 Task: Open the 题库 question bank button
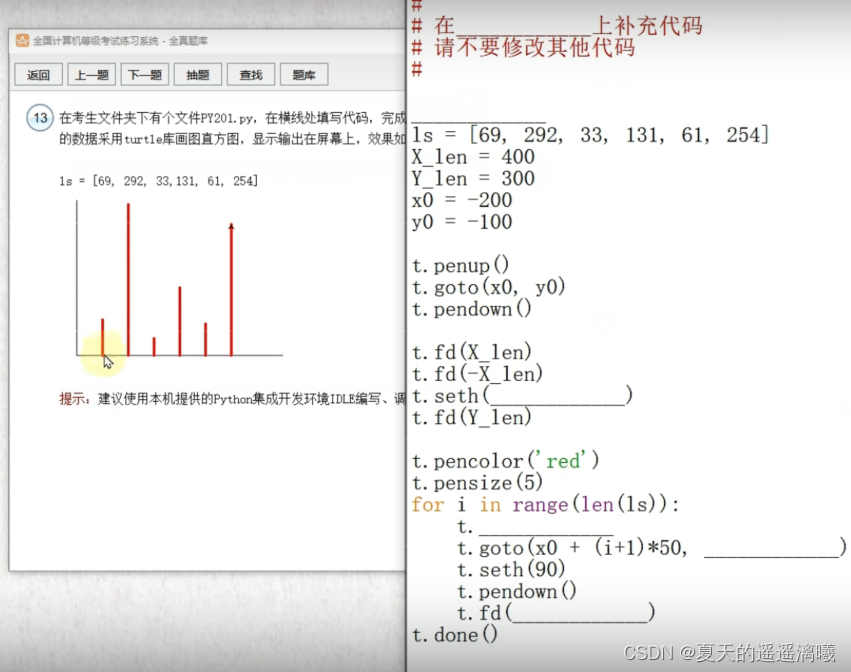[304, 74]
